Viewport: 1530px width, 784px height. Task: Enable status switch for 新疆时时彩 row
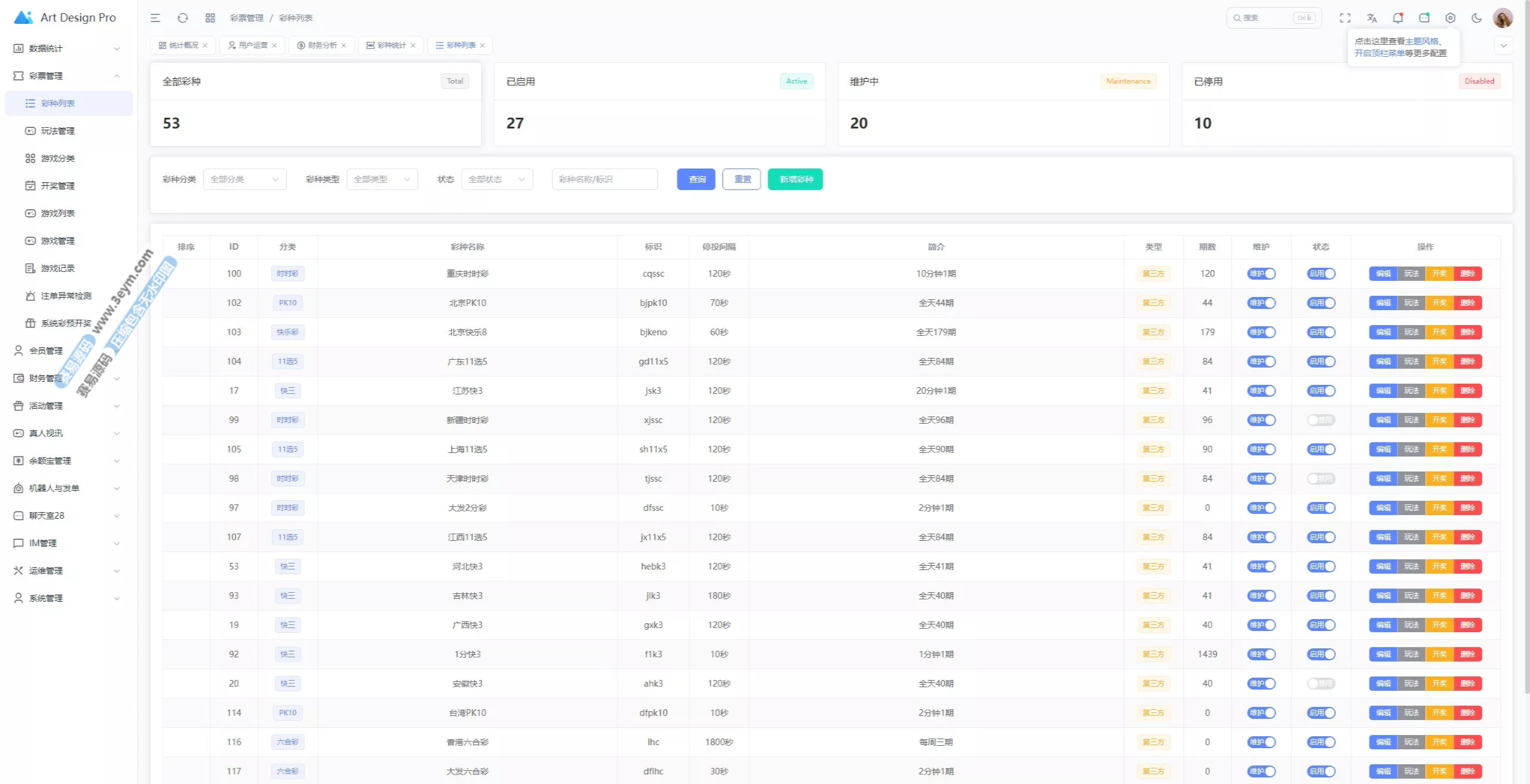click(x=1321, y=420)
